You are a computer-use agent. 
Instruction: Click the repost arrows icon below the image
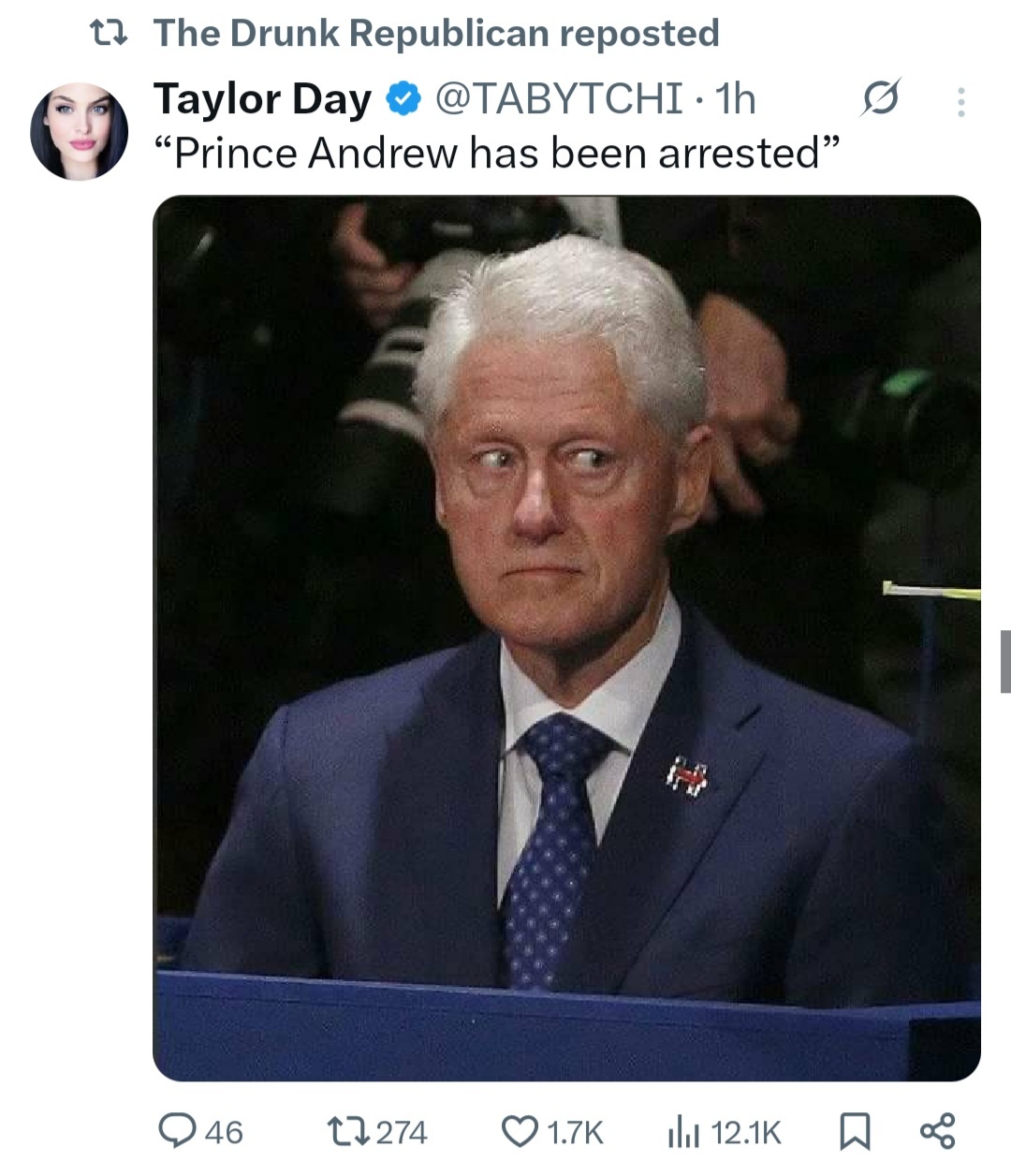coord(348,1131)
